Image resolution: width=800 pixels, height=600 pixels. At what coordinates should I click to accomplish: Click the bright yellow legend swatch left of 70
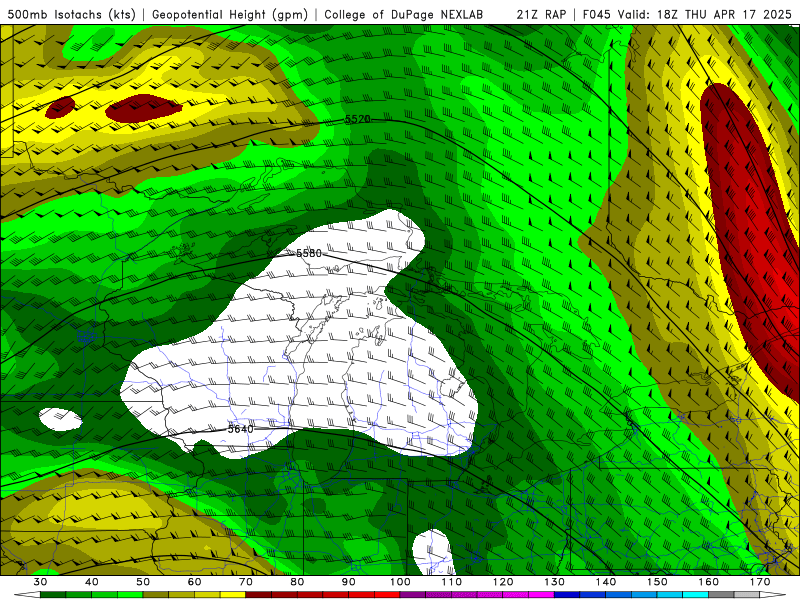233,594
